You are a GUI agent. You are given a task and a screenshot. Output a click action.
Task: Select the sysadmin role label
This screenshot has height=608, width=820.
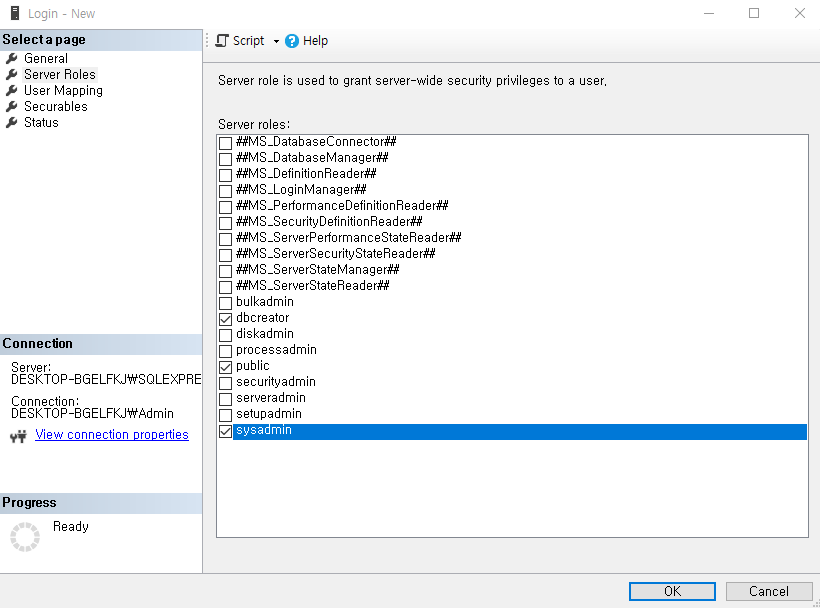coord(264,430)
